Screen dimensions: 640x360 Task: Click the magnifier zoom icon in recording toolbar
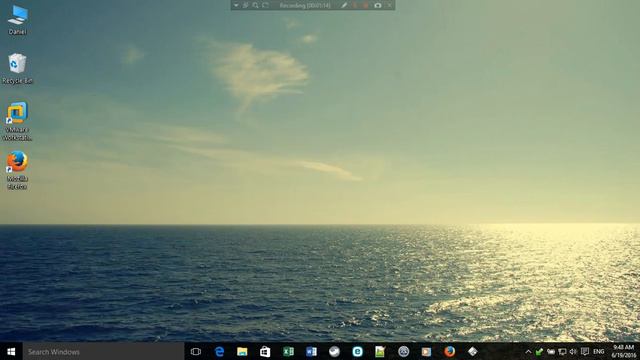point(256,5)
